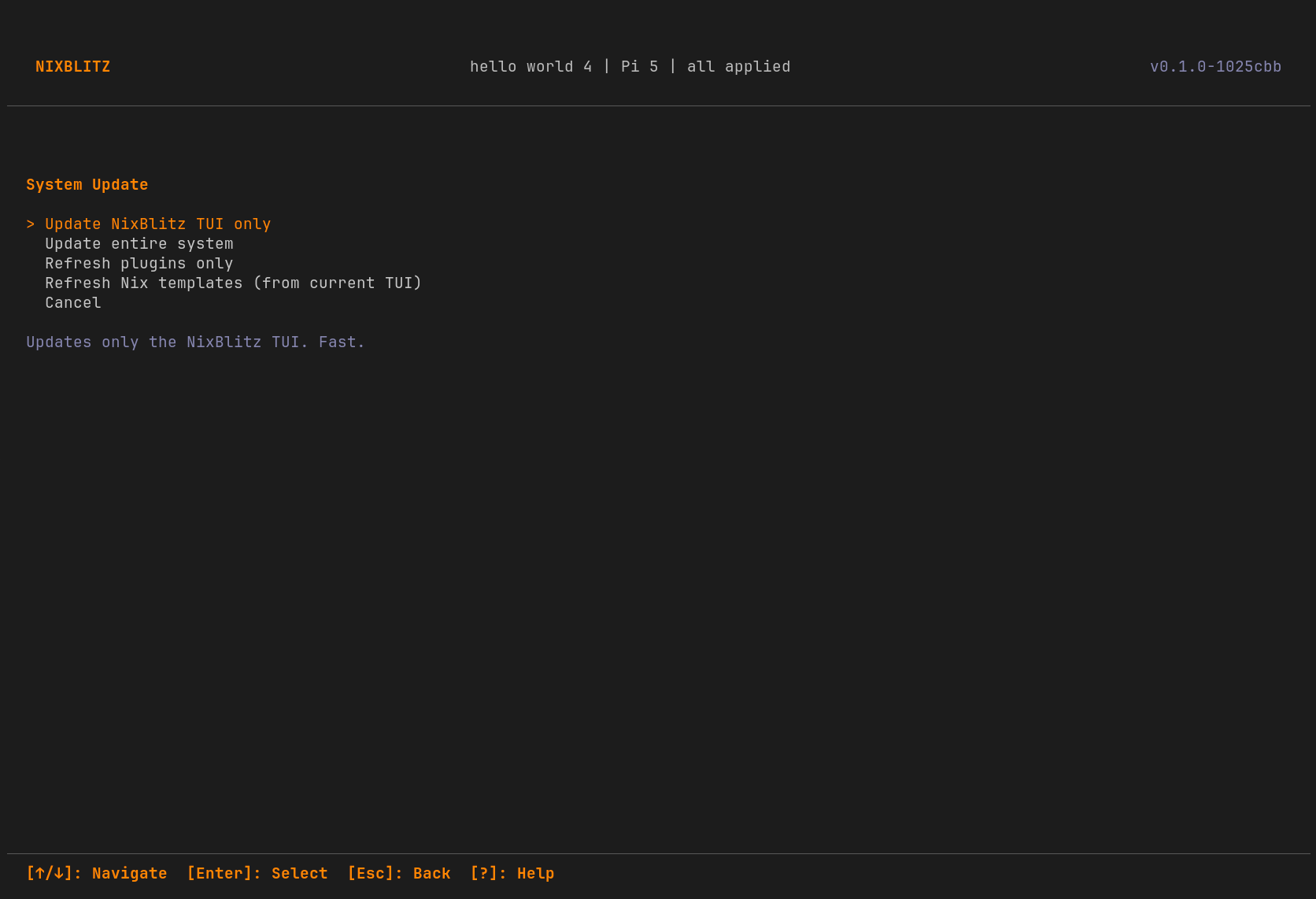Screen dimensions: 1316x899
Task: Click description 'Updates only the NixBlitz TUI. Fast.'
Action: point(196,342)
